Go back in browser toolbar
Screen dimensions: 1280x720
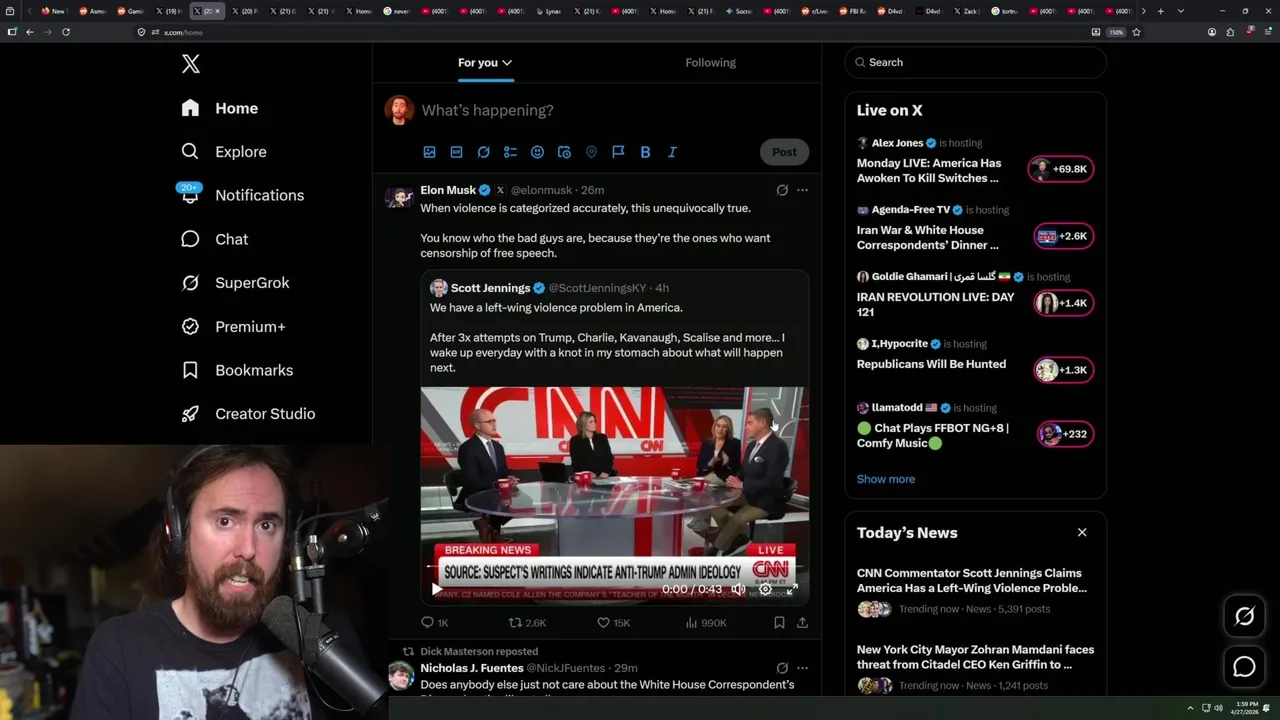tap(30, 32)
